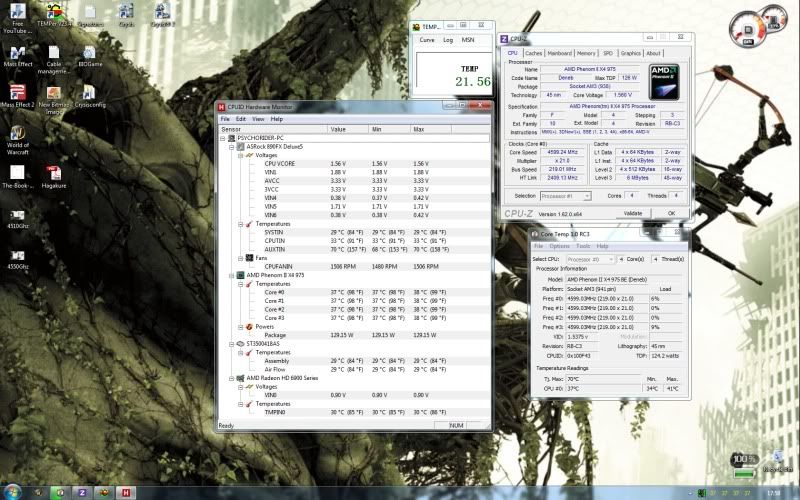Open the Mass Effect 2 desktop shortcut
Viewport: 800px width, 500px height.
pyautogui.click(x=18, y=96)
